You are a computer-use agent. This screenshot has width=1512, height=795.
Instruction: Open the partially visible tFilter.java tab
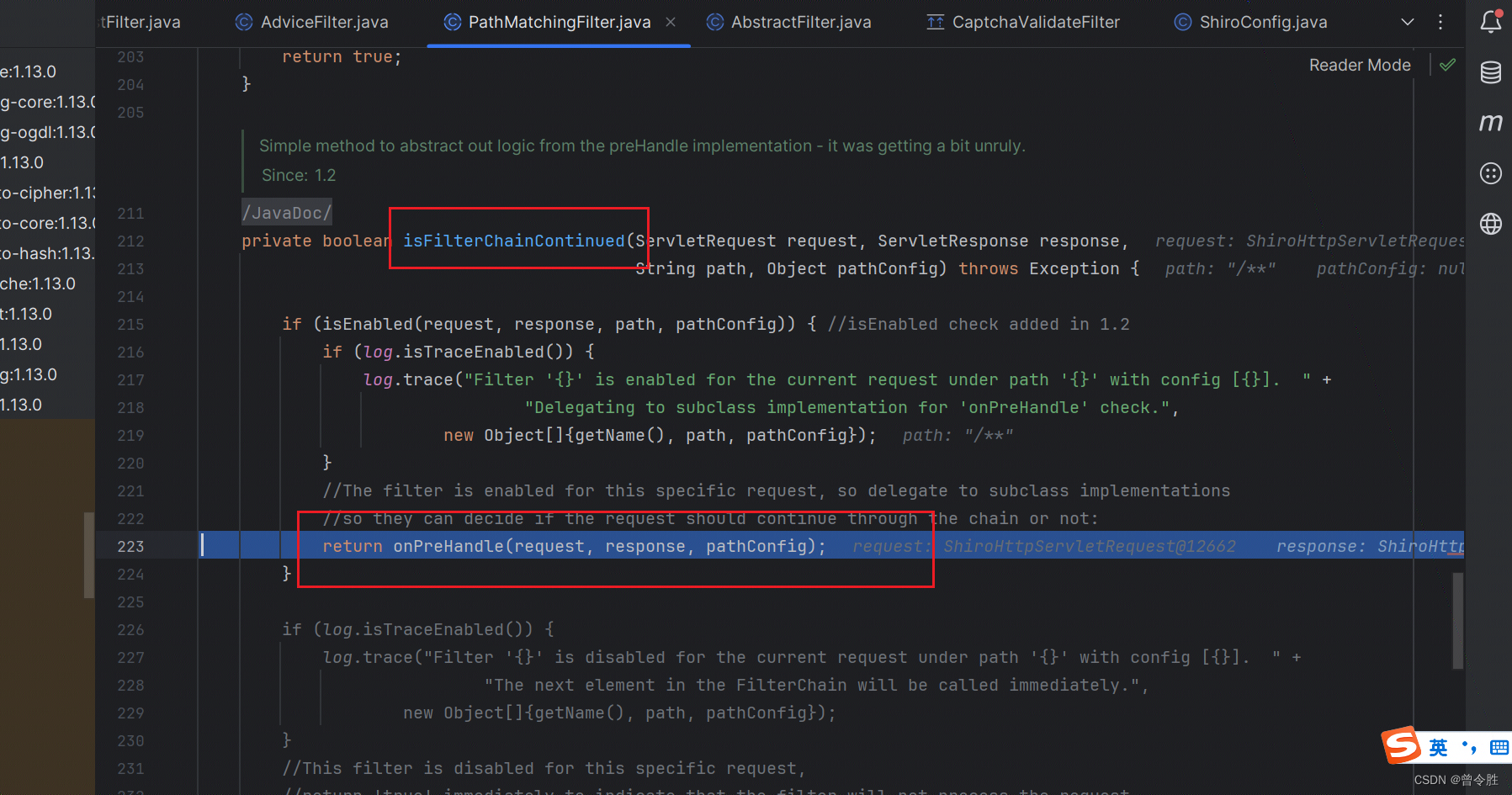pyautogui.click(x=139, y=22)
